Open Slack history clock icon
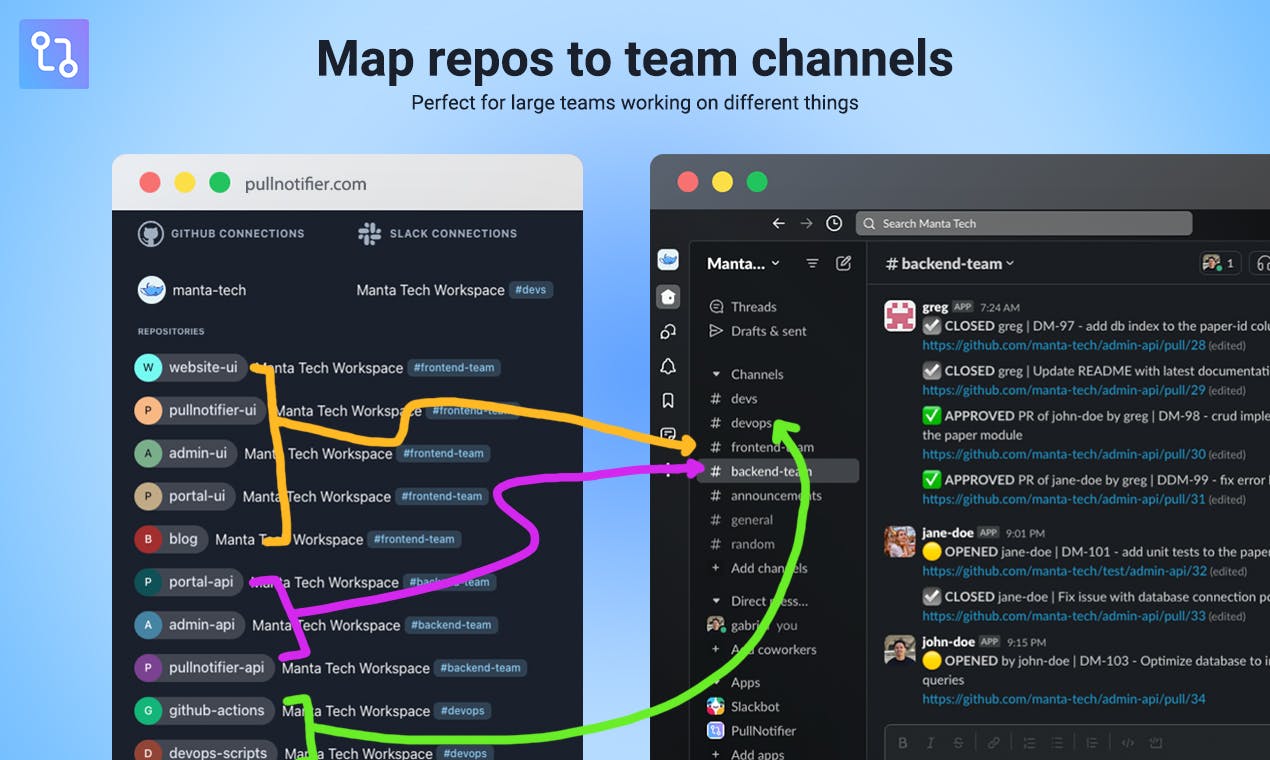Screen dimensions: 1270x760 tap(834, 223)
